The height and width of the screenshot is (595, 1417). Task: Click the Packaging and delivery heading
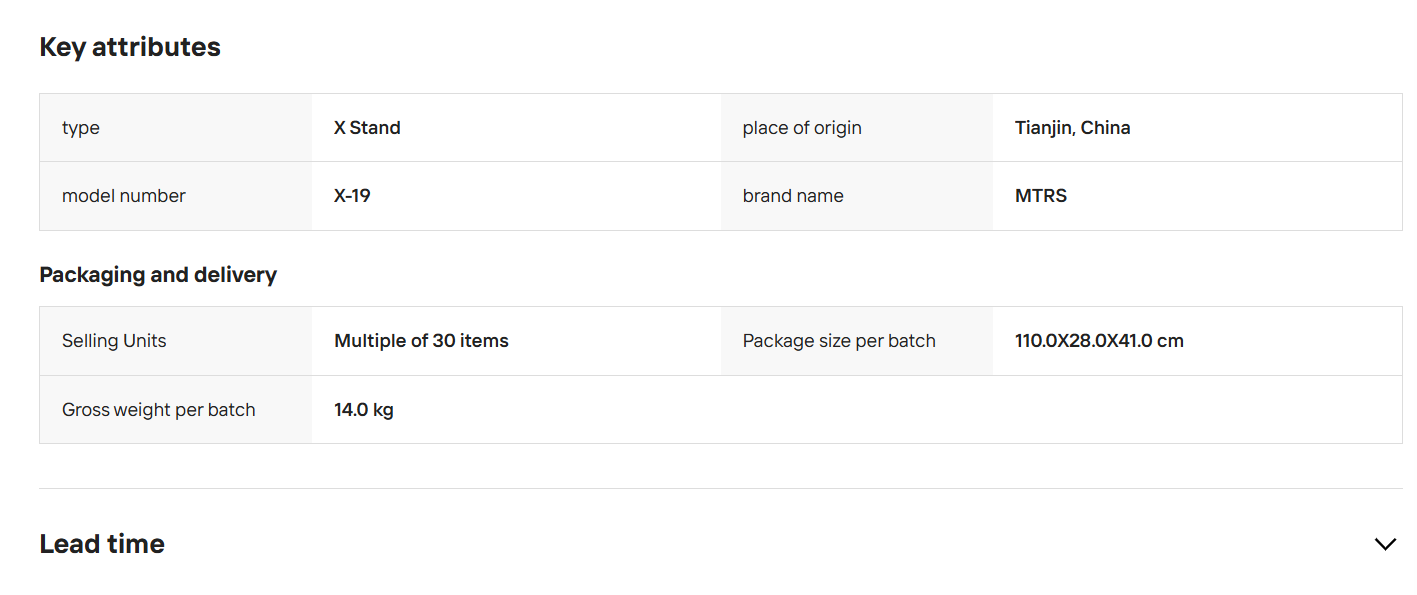pyautogui.click(x=158, y=275)
